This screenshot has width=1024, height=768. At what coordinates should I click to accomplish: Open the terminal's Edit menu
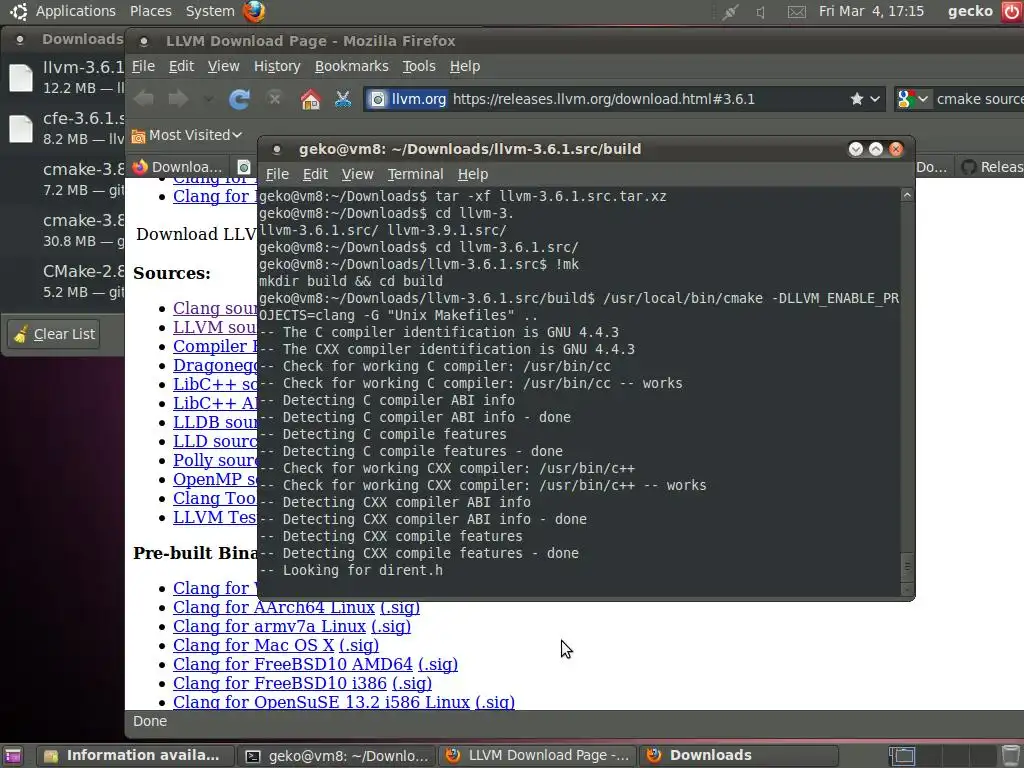pos(315,174)
